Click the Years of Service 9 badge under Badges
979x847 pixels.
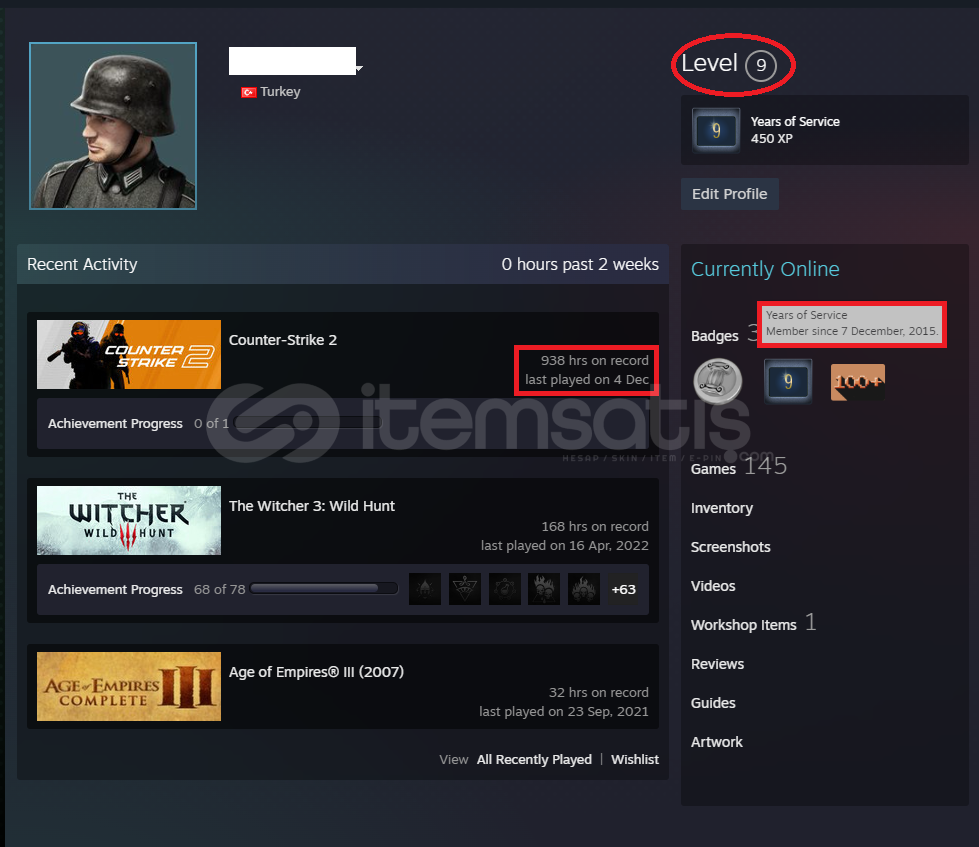coord(788,381)
